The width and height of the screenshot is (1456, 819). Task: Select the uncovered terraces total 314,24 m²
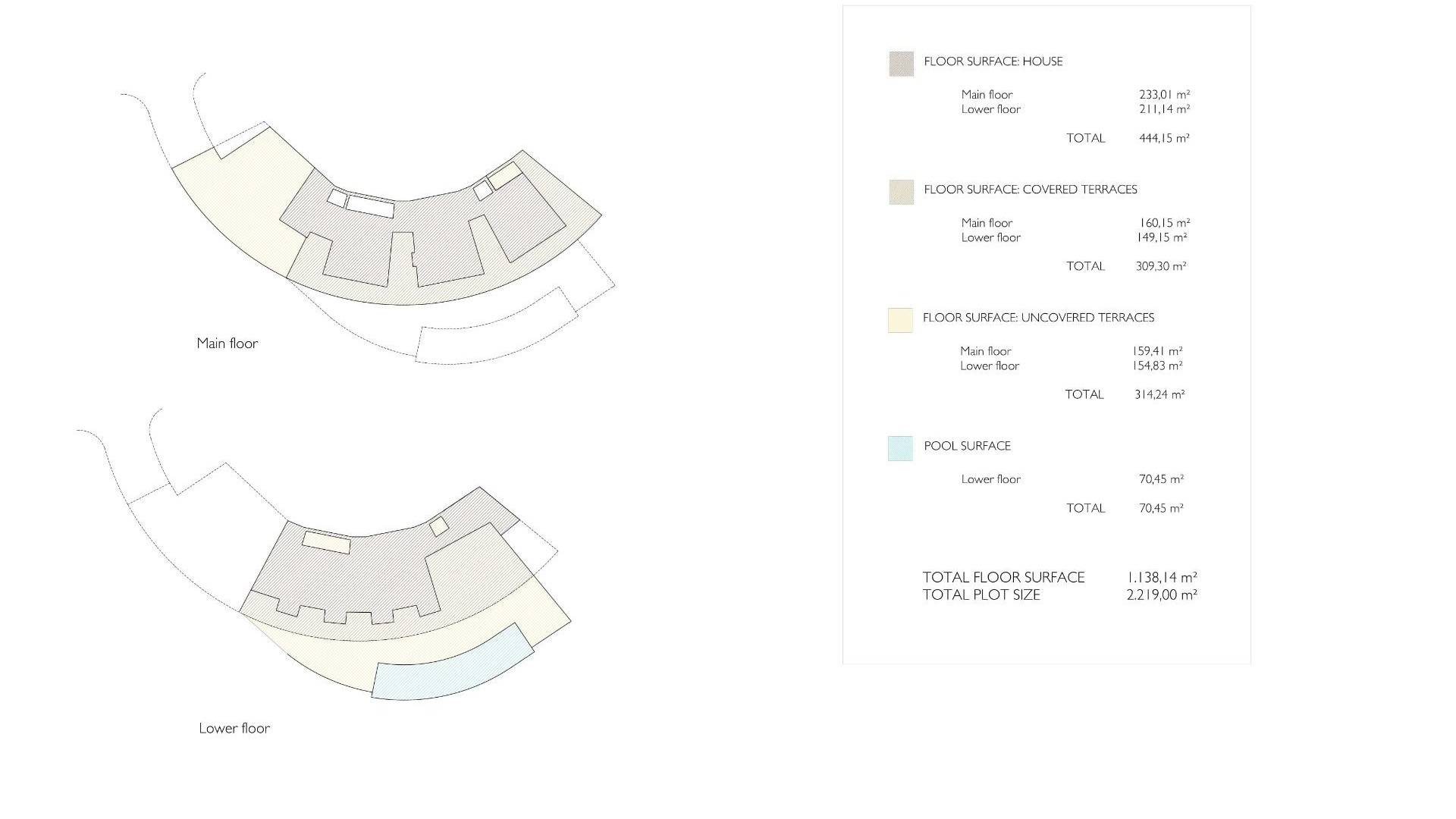click(x=1159, y=394)
